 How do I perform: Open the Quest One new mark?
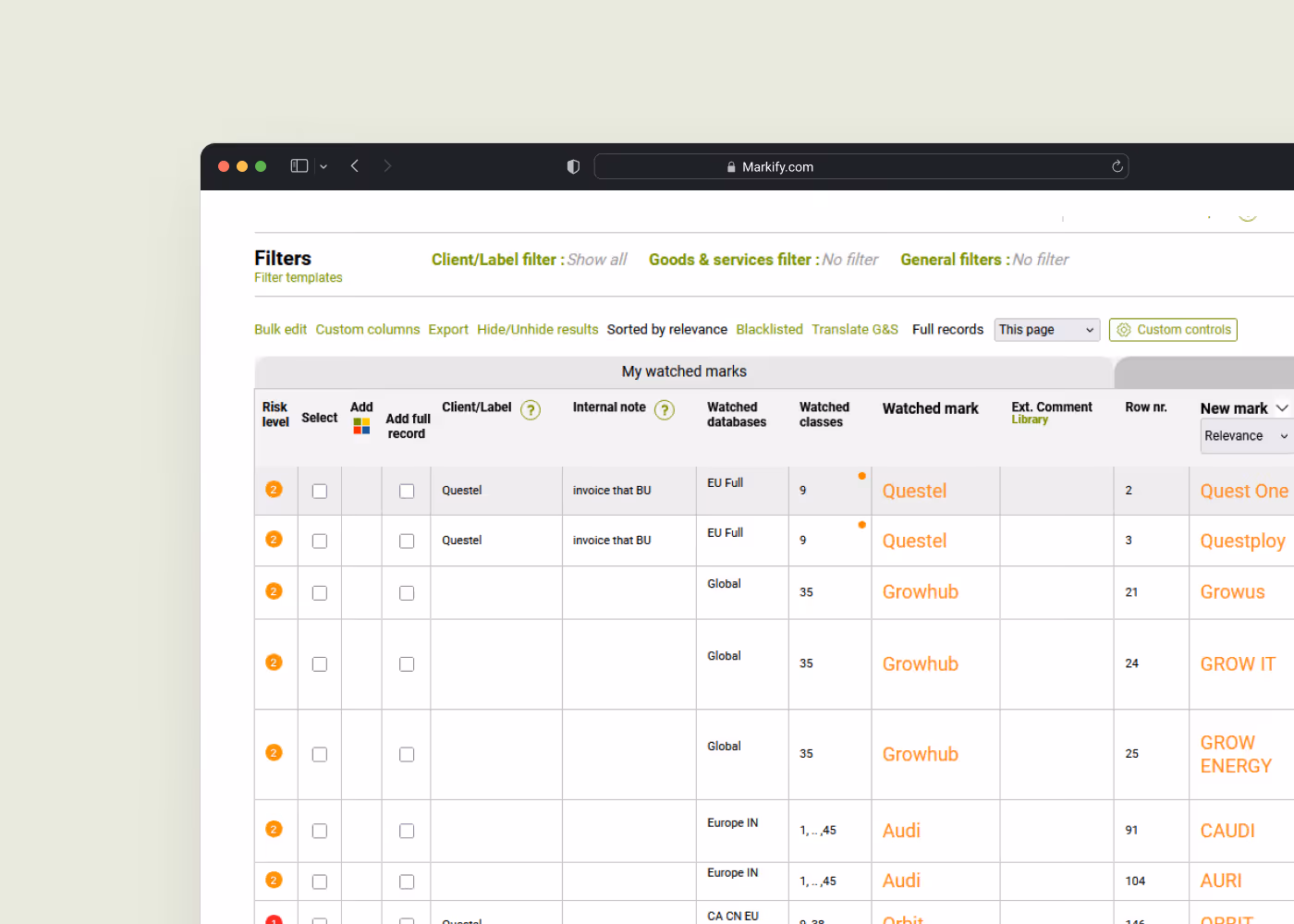pyautogui.click(x=1244, y=492)
